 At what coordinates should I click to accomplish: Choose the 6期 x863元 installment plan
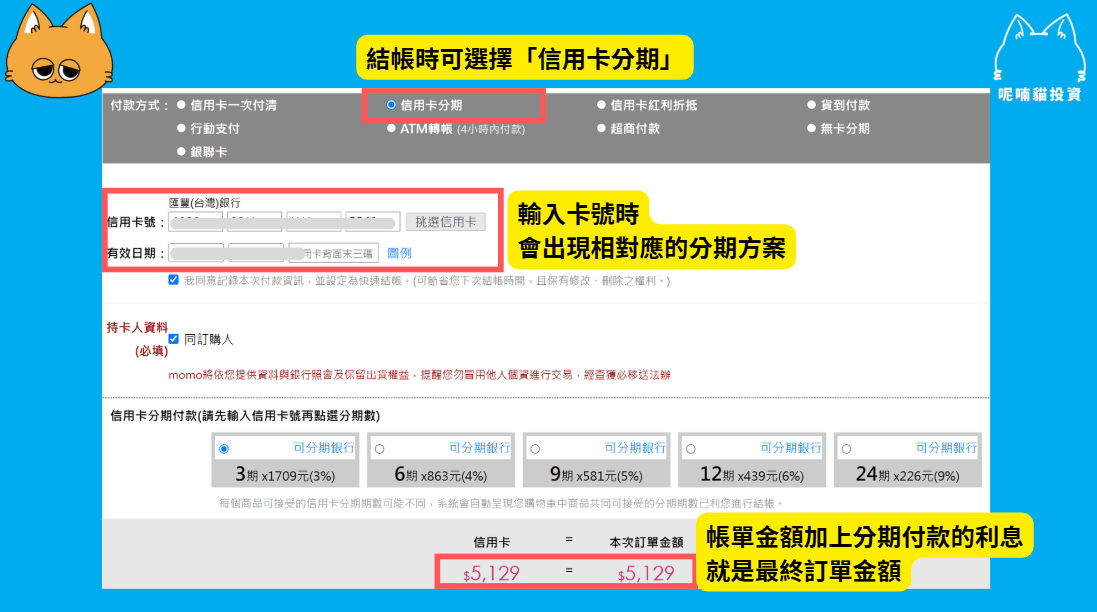coord(379,449)
